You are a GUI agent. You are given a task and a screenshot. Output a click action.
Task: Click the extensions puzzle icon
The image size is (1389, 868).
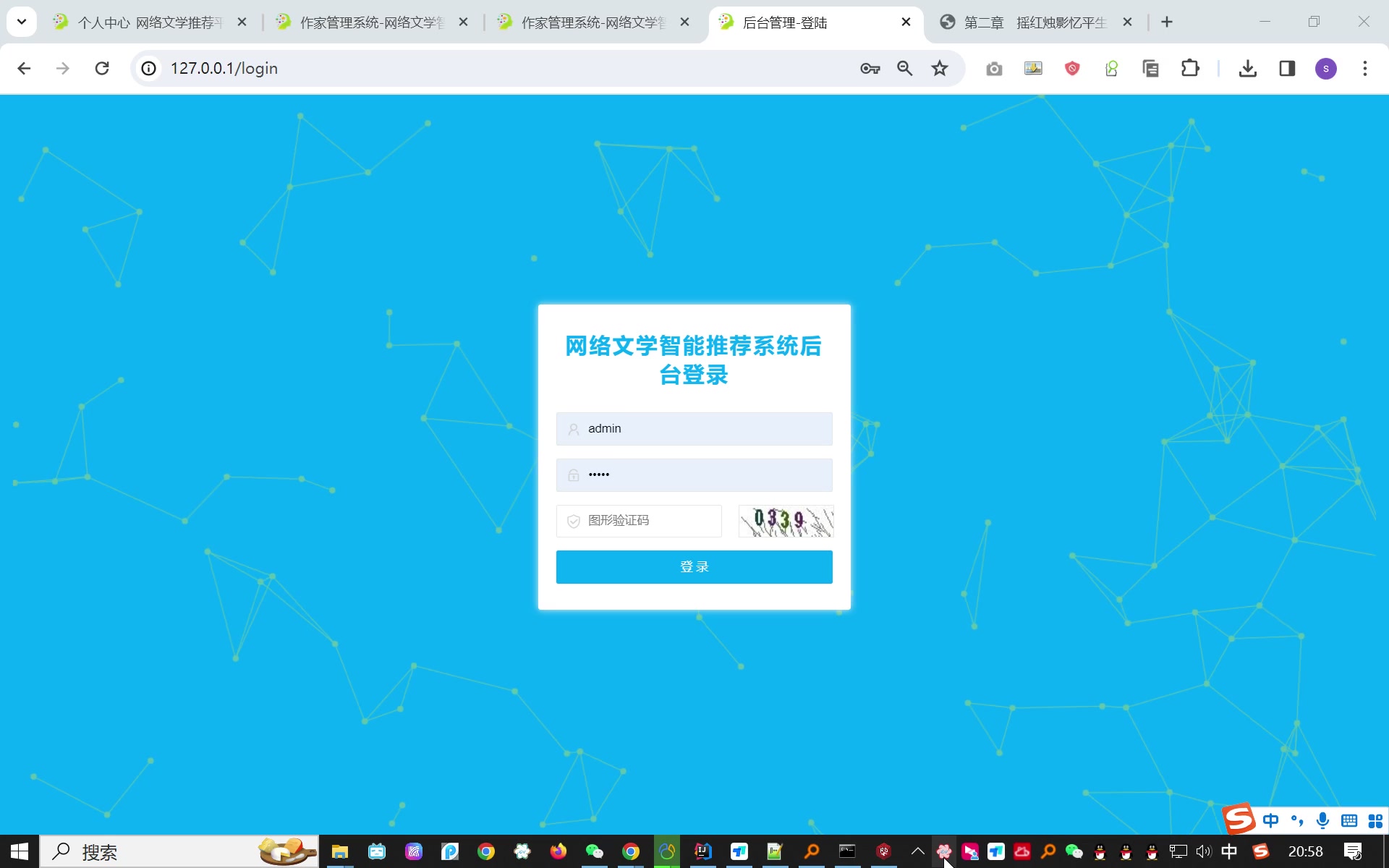(1189, 68)
